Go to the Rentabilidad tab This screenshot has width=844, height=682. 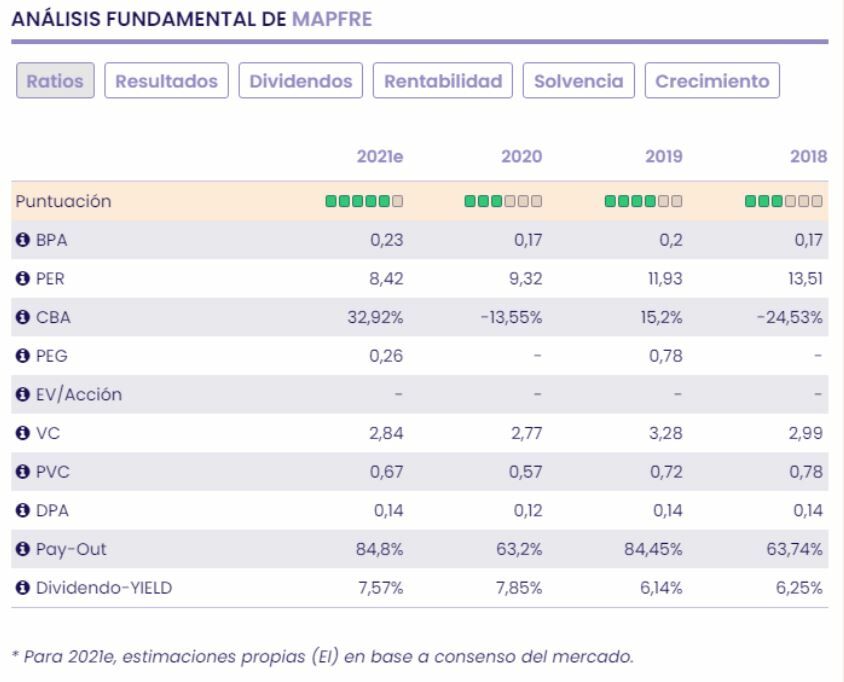coord(443,81)
